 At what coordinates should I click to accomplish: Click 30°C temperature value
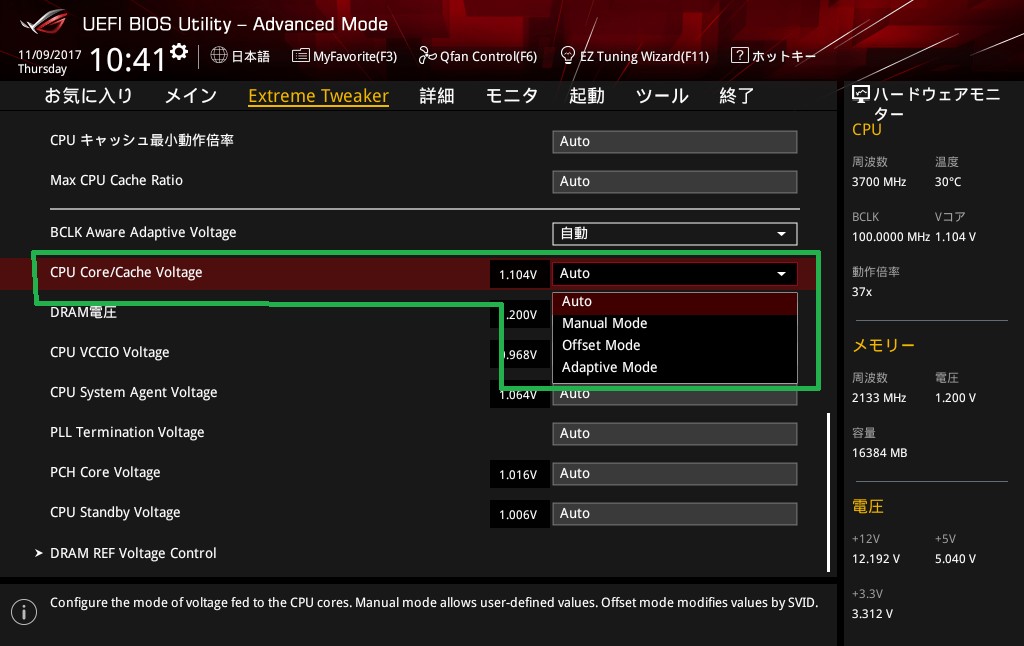(948, 182)
